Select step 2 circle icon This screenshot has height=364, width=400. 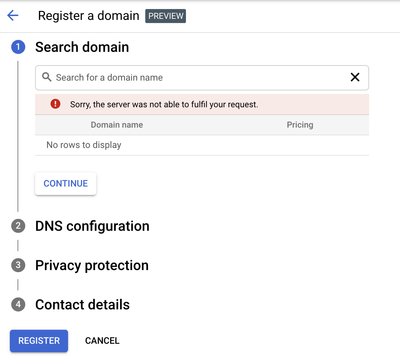tap(18, 226)
